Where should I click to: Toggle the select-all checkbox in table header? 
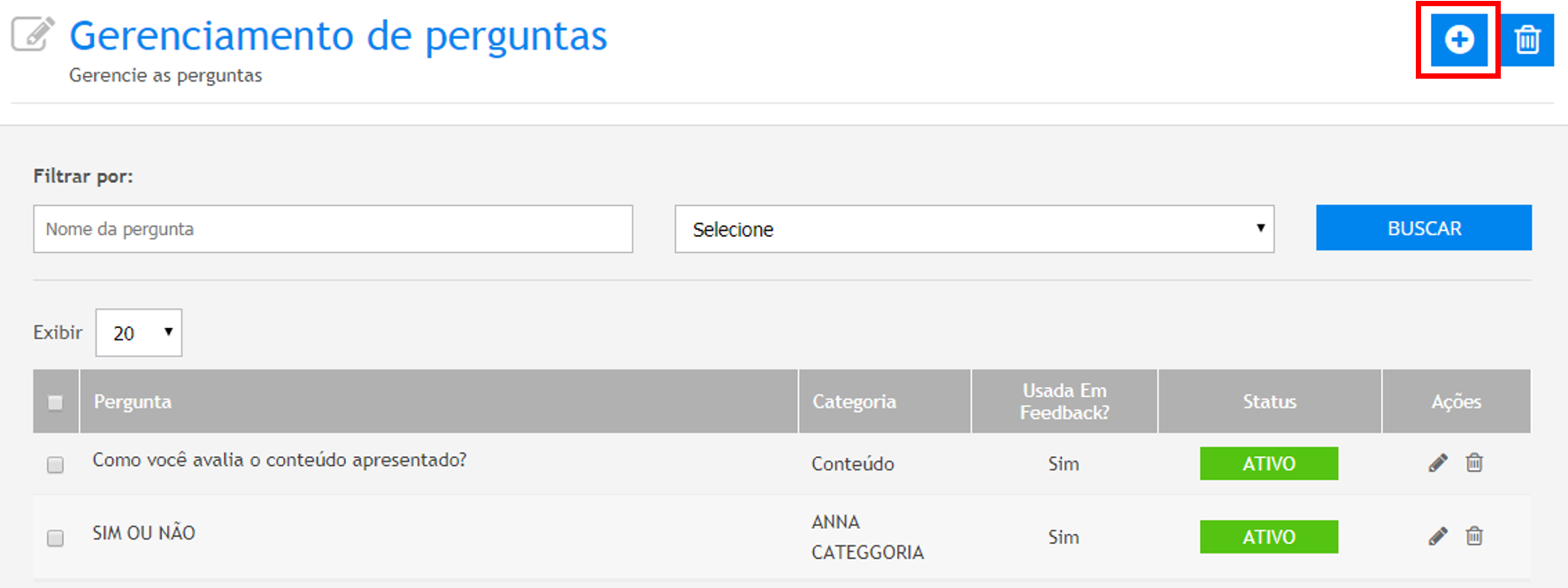(x=55, y=402)
